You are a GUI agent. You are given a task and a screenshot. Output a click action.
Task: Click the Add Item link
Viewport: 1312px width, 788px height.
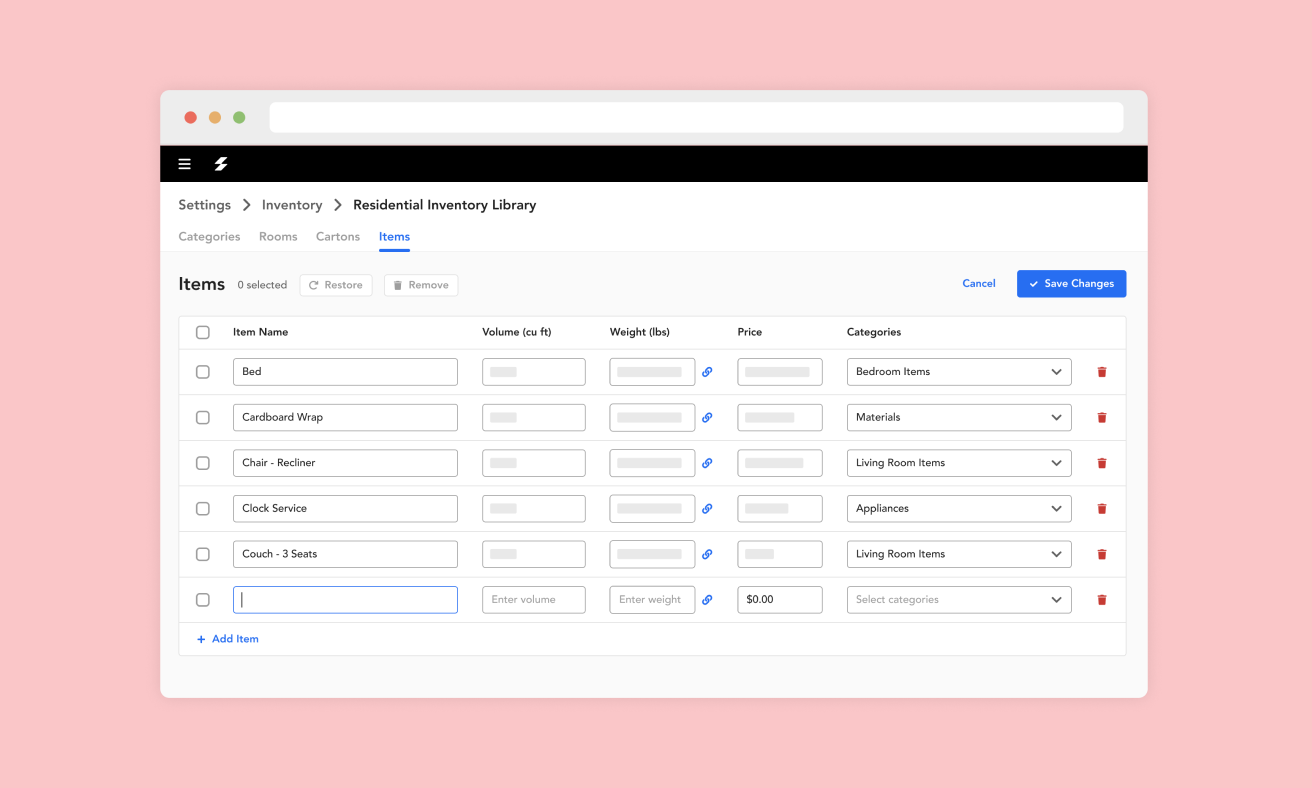click(x=228, y=639)
